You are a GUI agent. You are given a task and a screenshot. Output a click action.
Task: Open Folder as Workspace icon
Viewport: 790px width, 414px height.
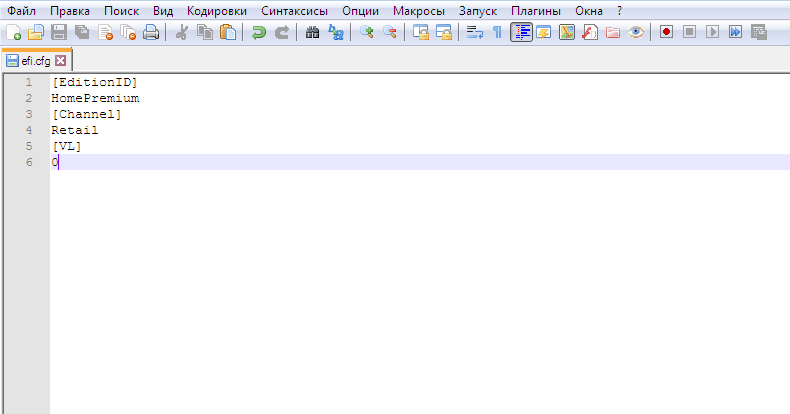613,33
